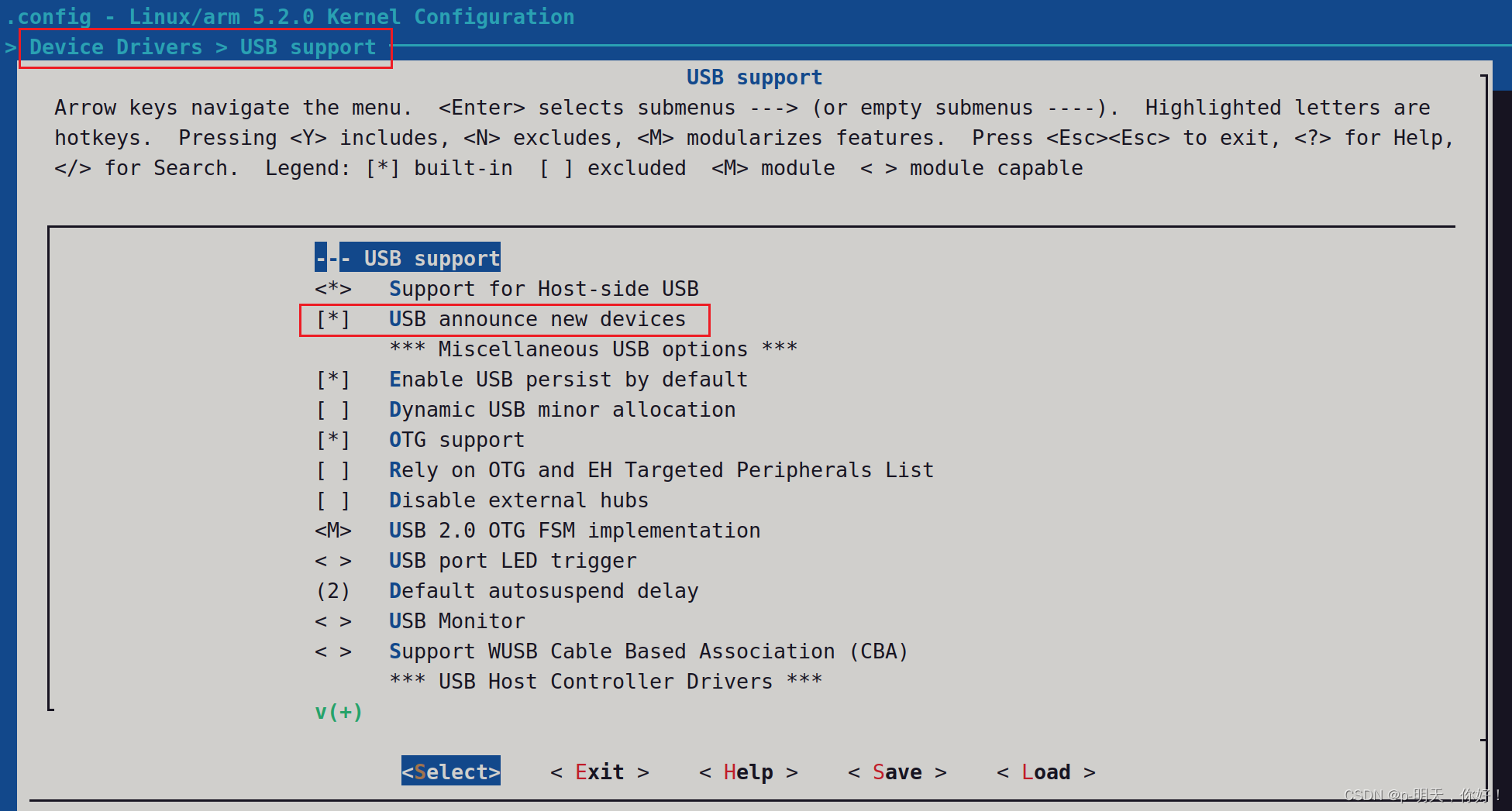This screenshot has width=1512, height=811.
Task: Click the Select button
Action: [x=451, y=771]
